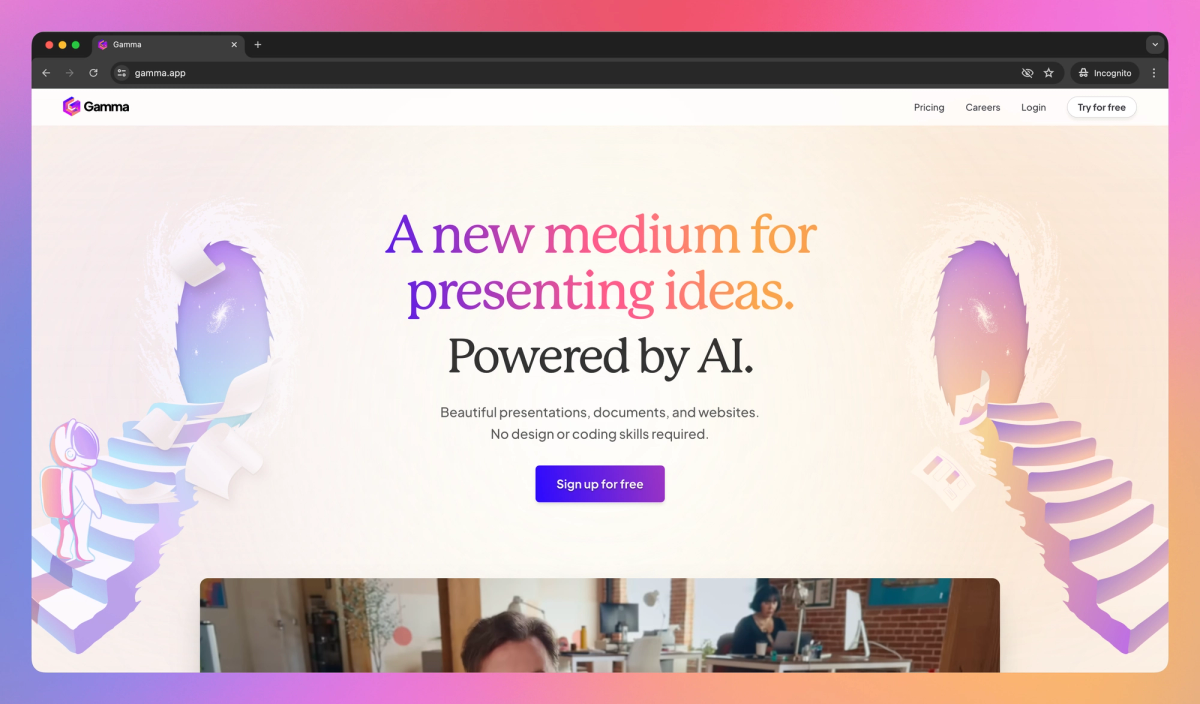1200x704 pixels.
Task: Open the Pricing page link
Action: click(929, 107)
